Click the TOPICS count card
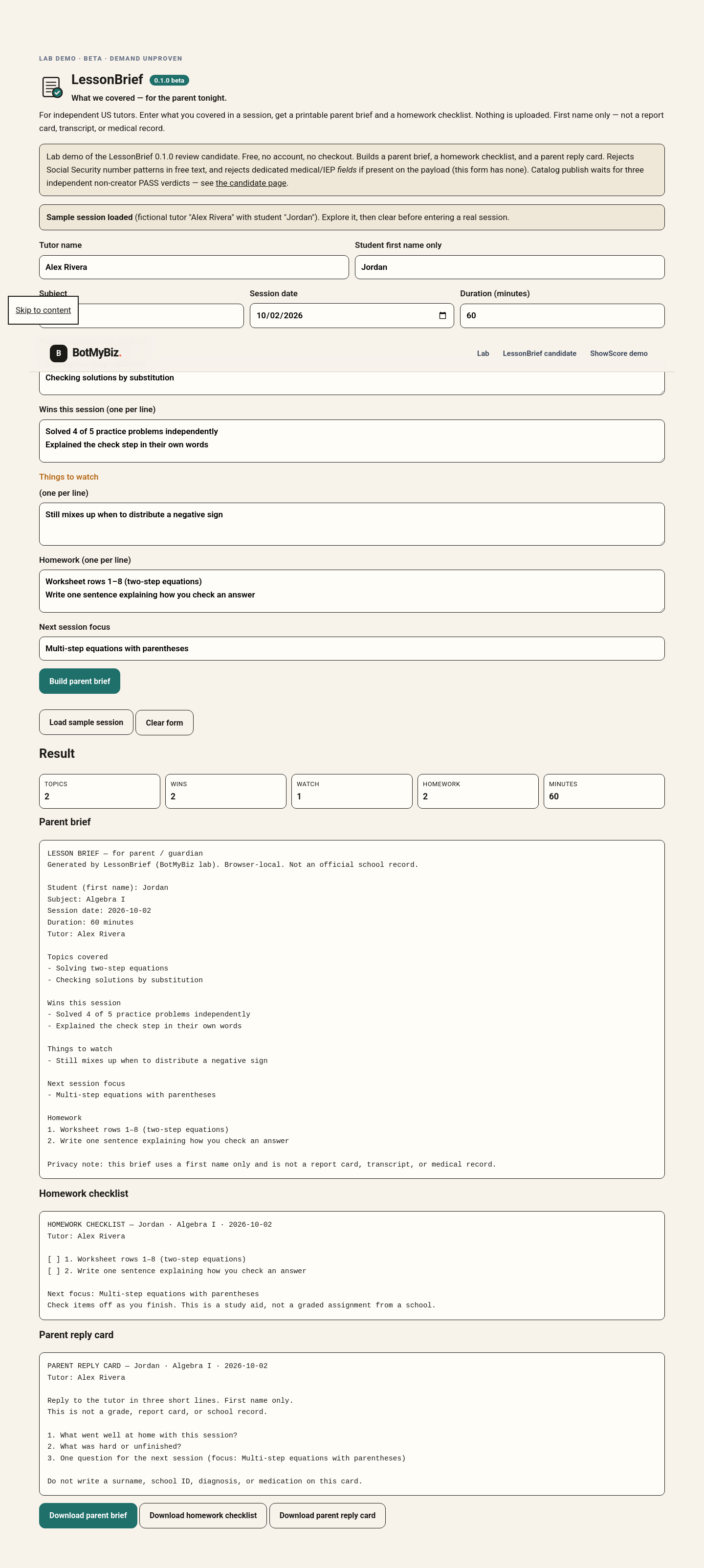 click(100, 791)
